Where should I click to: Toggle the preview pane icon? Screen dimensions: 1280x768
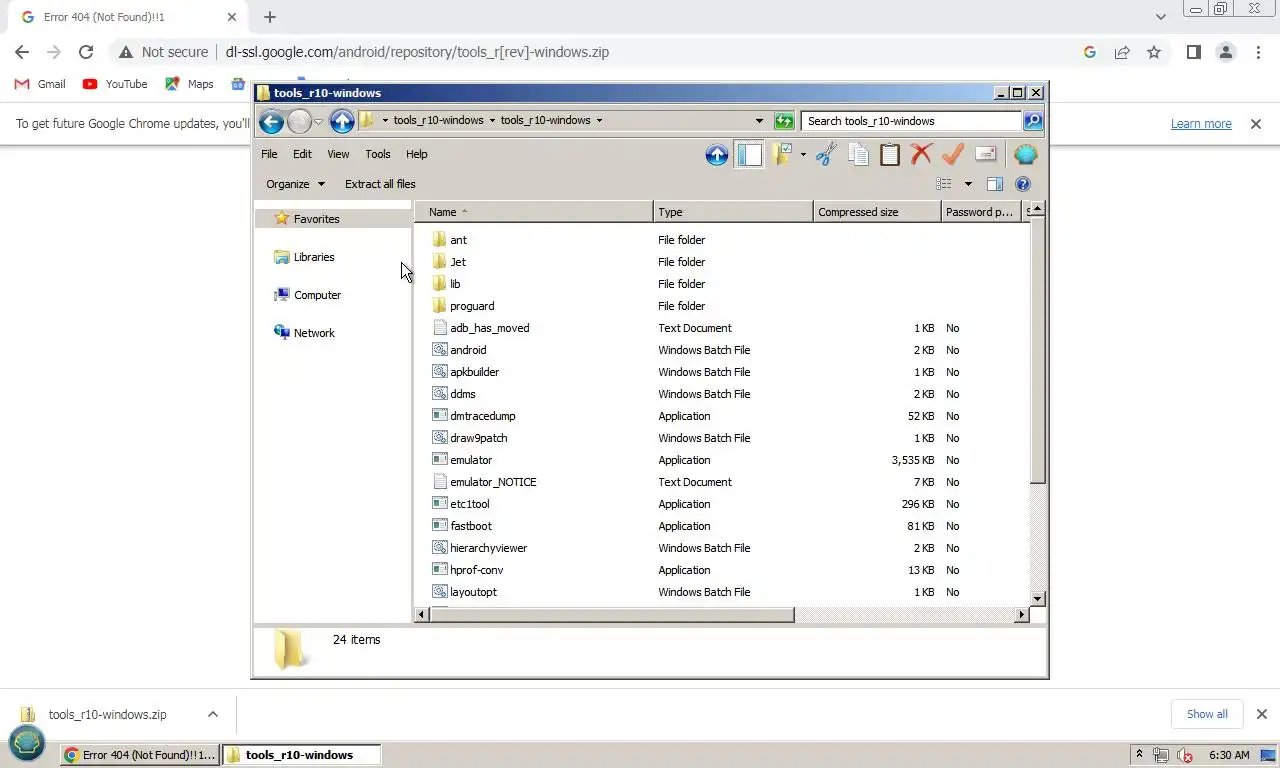(995, 184)
